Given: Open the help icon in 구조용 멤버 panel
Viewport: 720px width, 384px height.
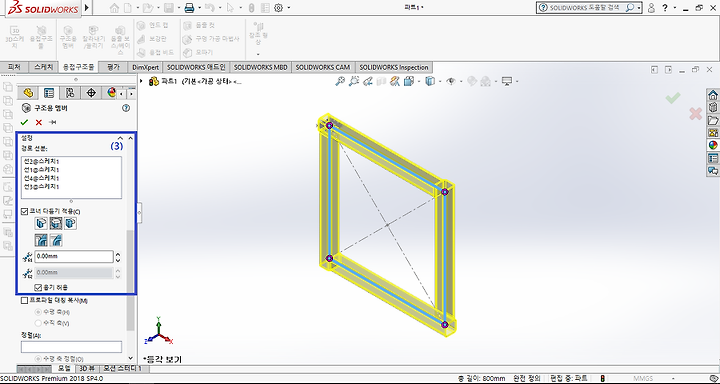Looking at the screenshot, I should [126, 108].
